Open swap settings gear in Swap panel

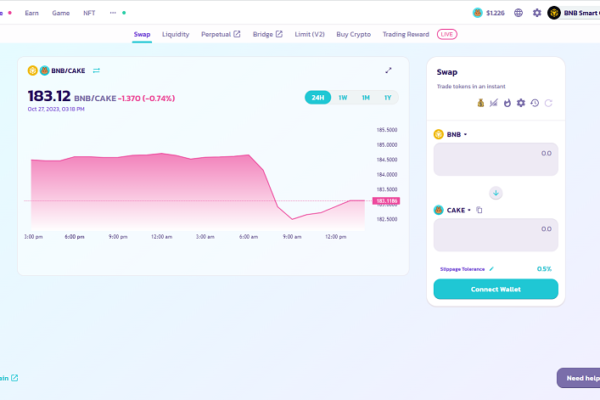[x=521, y=103]
